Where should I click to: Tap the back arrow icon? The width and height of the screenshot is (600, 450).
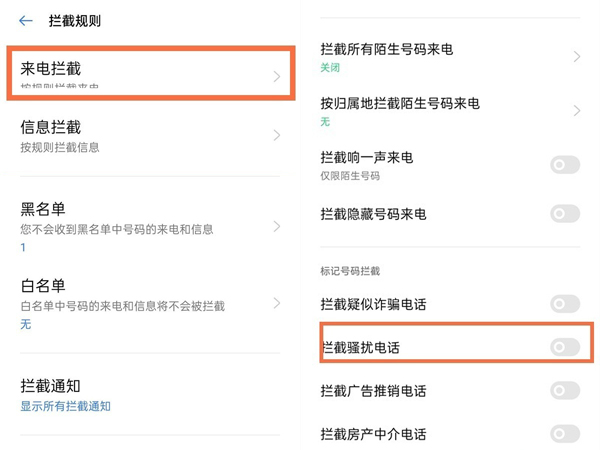(26, 21)
